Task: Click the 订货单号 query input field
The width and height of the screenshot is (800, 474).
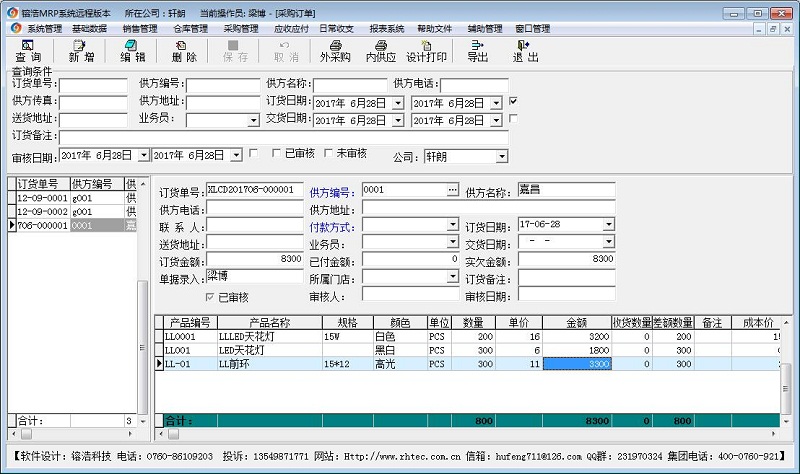Action: coord(93,85)
